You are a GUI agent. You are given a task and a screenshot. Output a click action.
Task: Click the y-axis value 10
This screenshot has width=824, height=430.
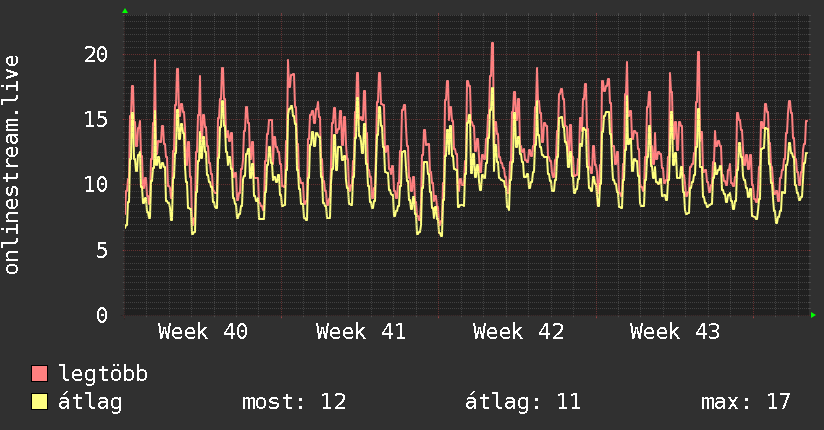[96, 185]
